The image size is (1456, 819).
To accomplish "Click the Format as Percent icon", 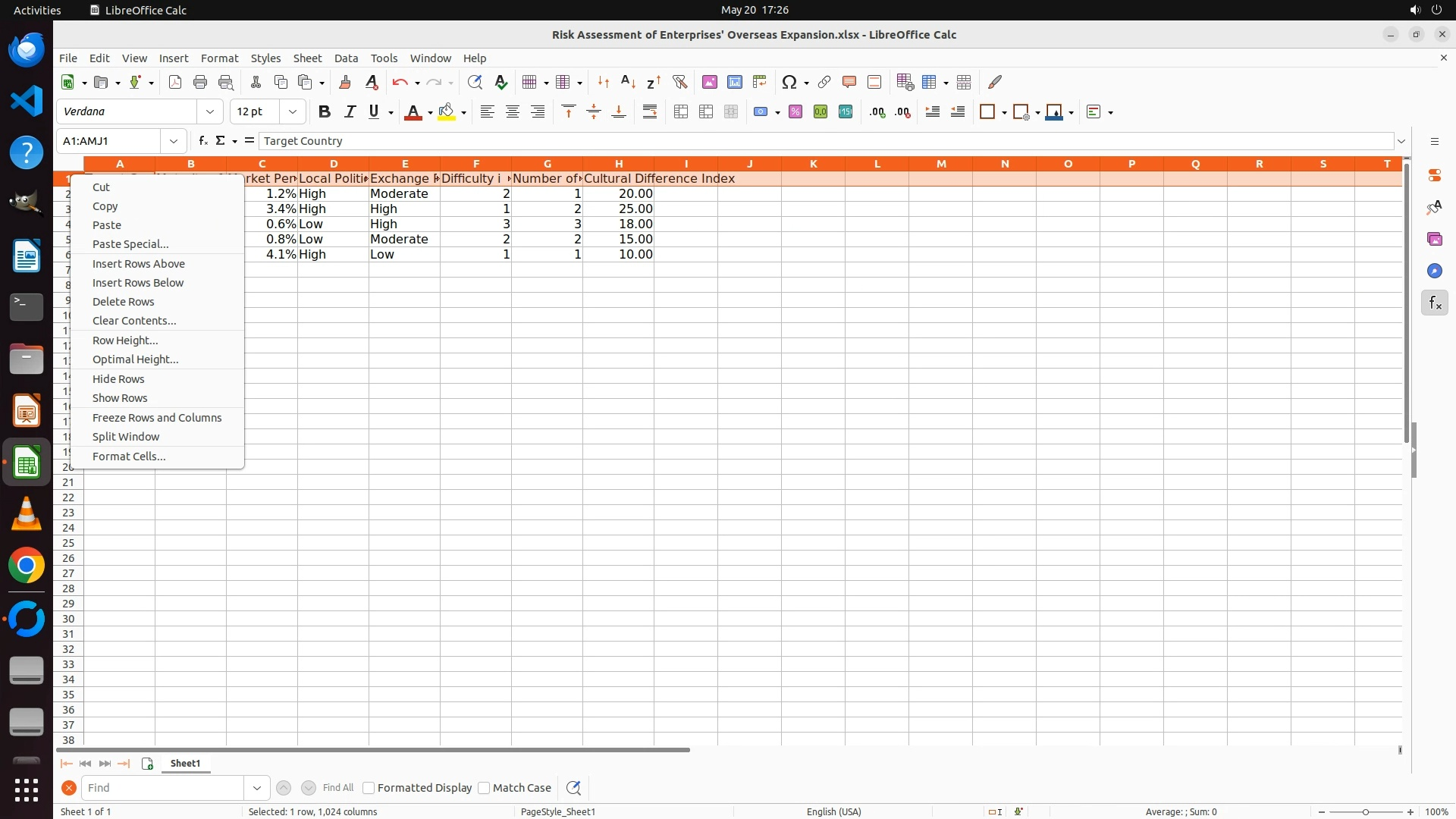I will point(795,112).
